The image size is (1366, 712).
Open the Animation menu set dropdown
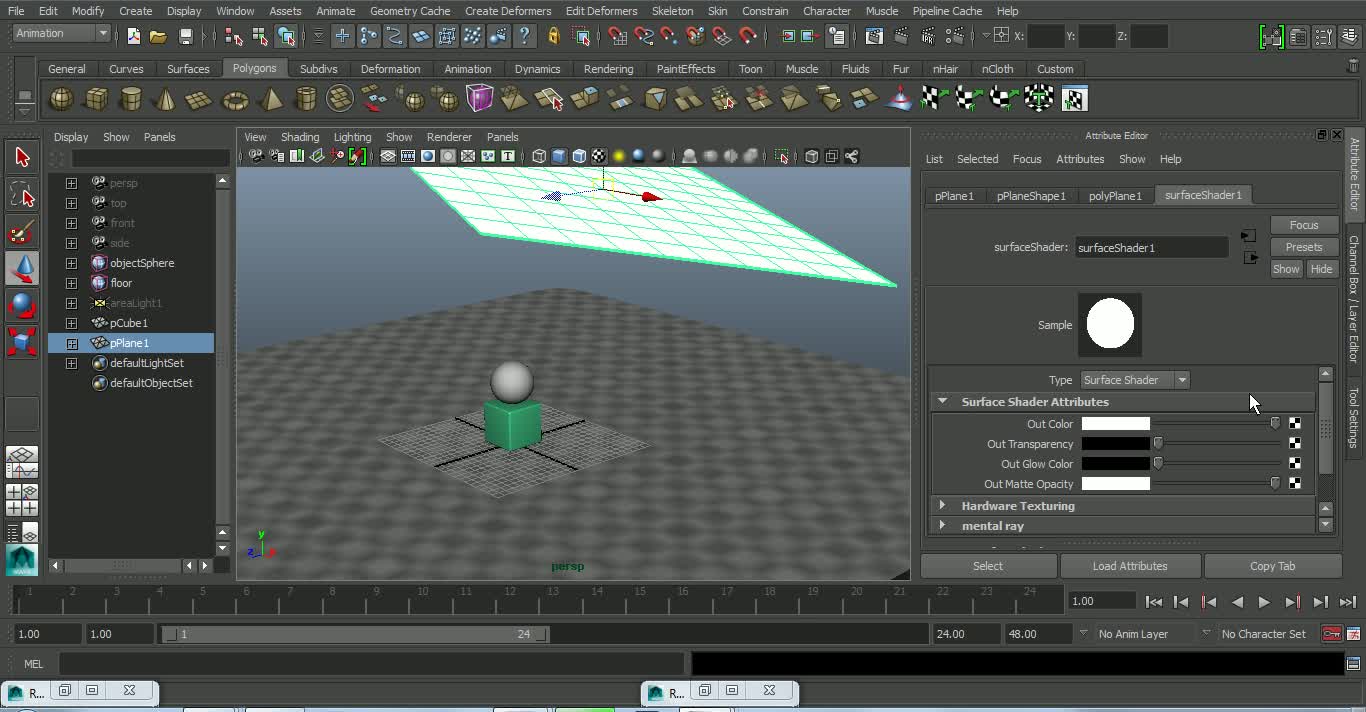(x=61, y=33)
